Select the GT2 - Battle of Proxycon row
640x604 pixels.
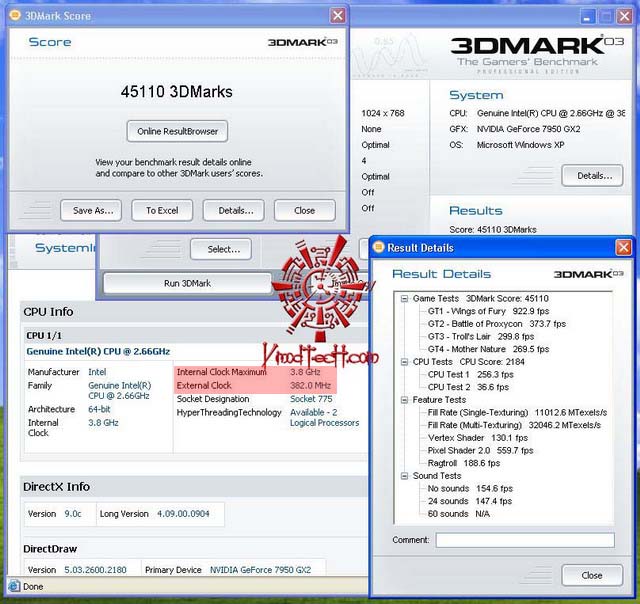click(496, 324)
